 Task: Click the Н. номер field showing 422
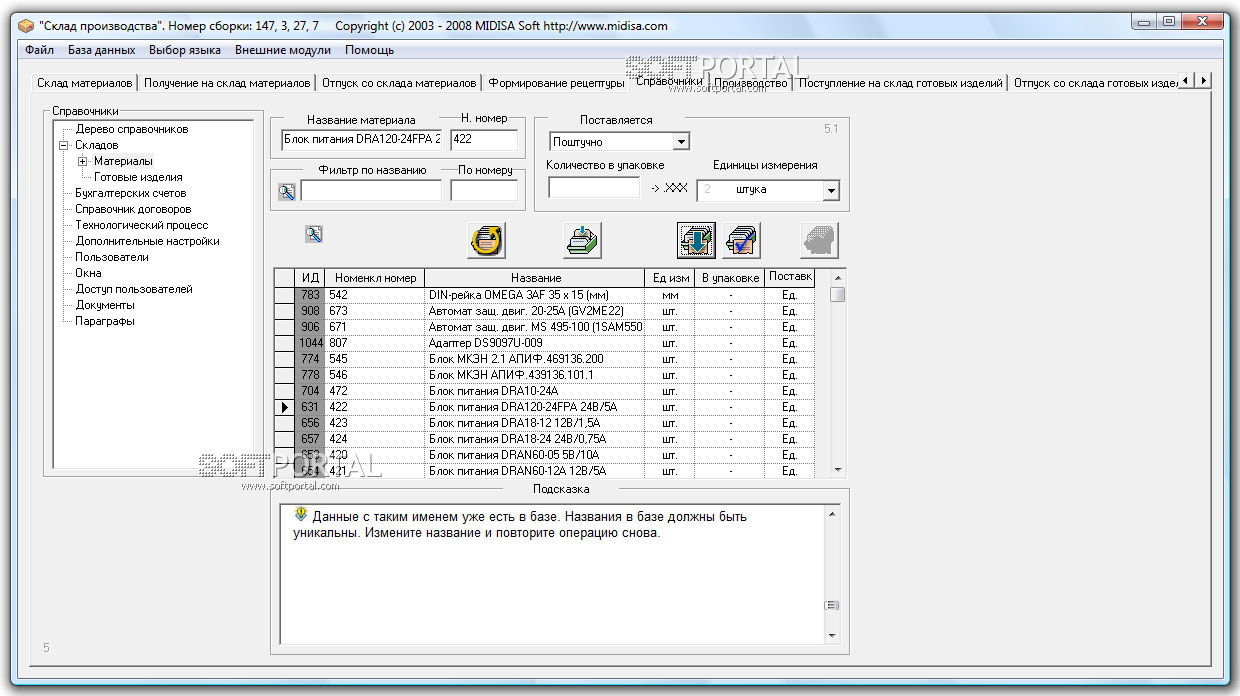pyautogui.click(x=484, y=140)
